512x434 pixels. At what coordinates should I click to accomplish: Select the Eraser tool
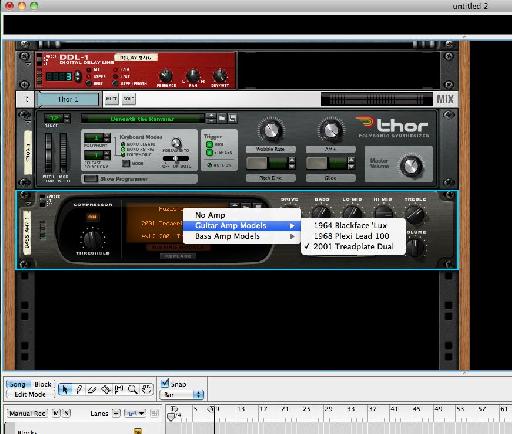click(x=92, y=389)
